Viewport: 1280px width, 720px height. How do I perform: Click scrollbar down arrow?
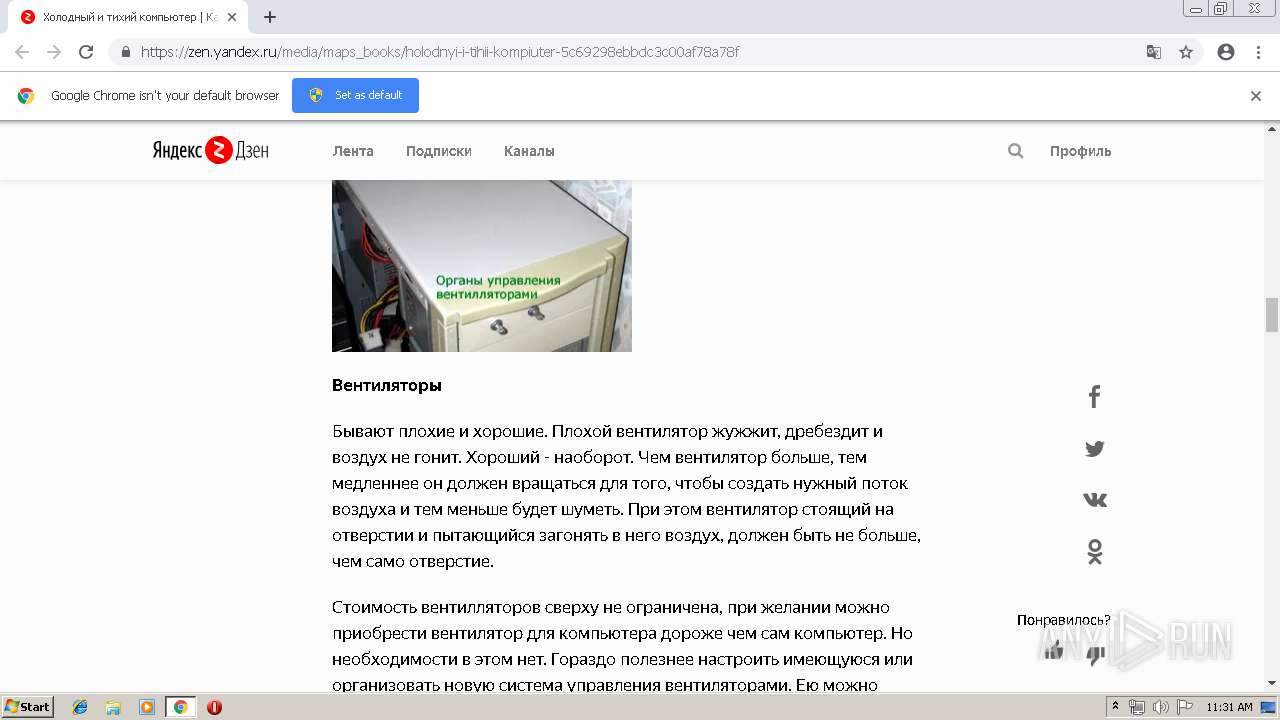coord(1272,683)
